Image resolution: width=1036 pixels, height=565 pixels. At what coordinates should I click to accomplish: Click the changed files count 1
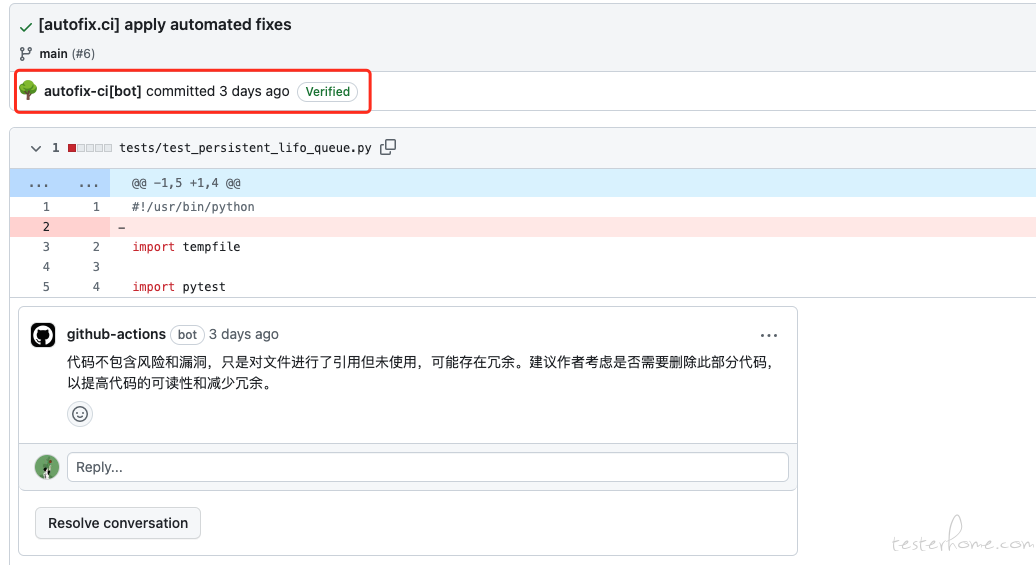coord(56,148)
